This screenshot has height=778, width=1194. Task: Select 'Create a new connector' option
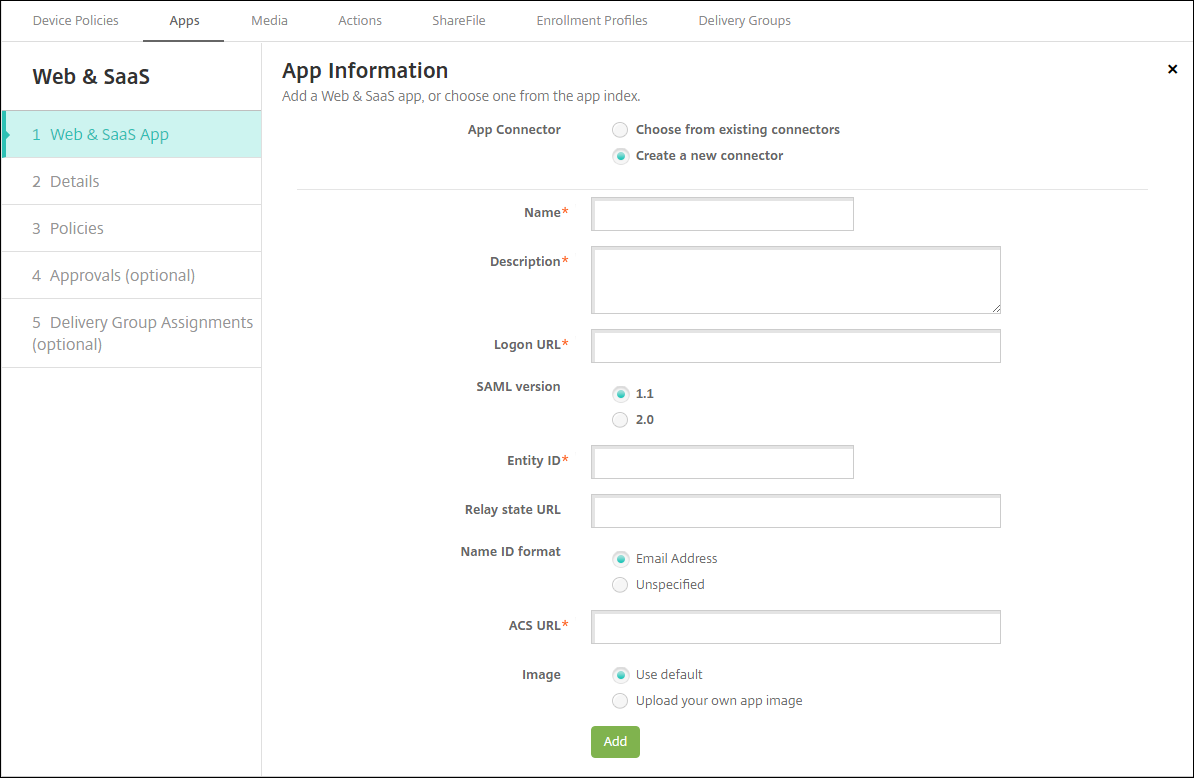[x=620, y=156]
